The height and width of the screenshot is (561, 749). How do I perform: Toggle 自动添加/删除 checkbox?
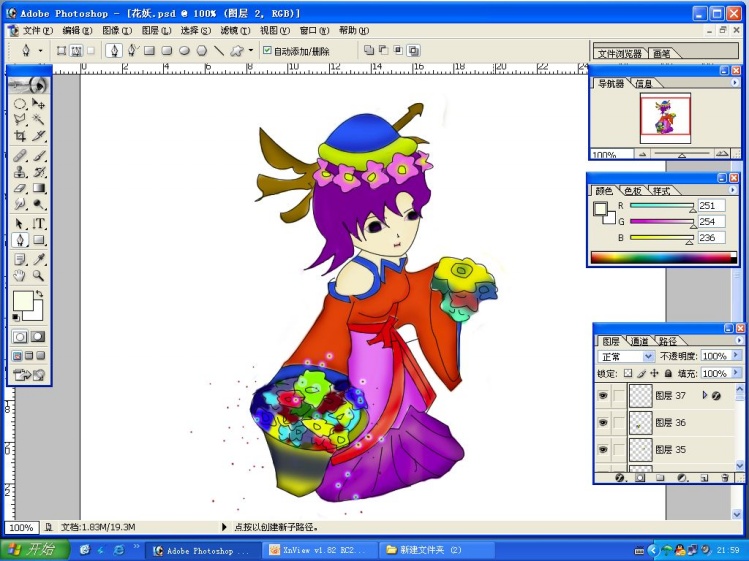pos(268,50)
